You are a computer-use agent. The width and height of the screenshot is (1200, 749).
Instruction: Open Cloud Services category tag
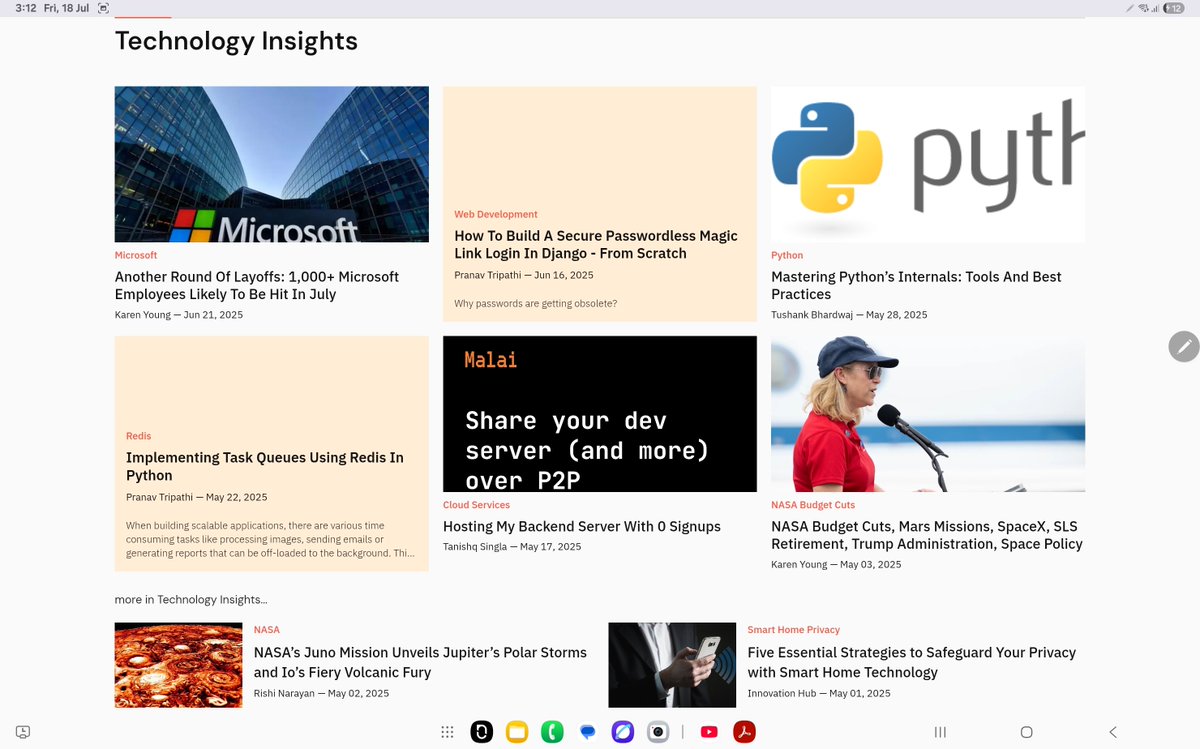click(477, 505)
